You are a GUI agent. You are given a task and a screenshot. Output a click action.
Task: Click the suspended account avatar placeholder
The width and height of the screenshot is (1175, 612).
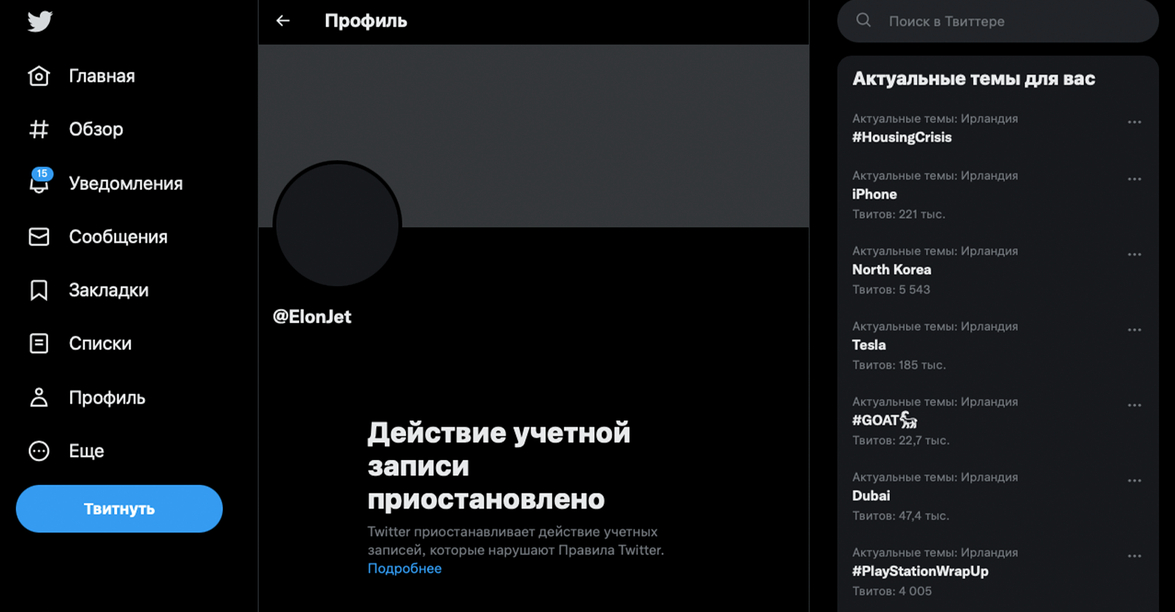coord(337,223)
